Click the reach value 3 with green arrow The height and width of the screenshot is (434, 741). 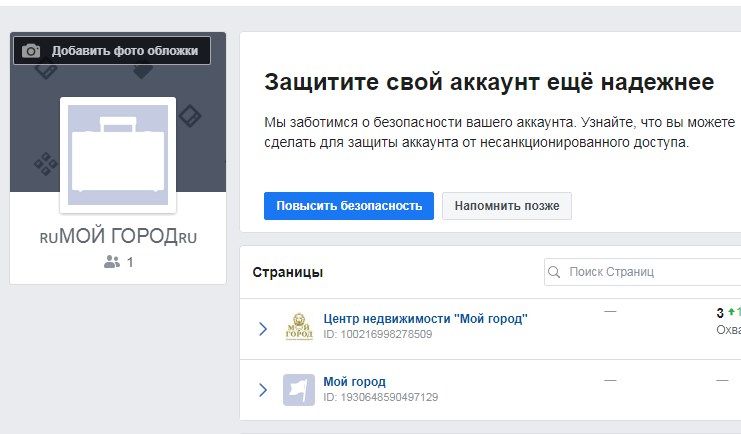tap(728, 312)
